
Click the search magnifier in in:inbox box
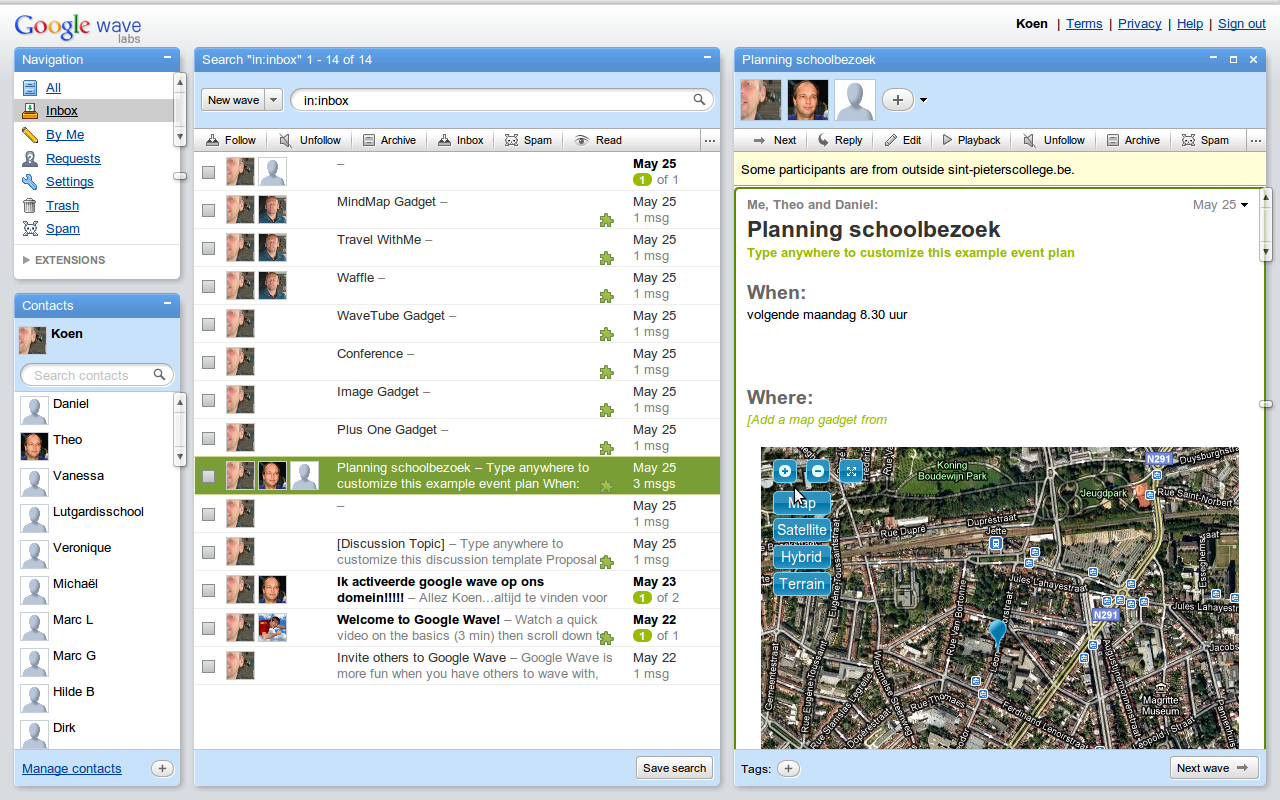point(700,100)
